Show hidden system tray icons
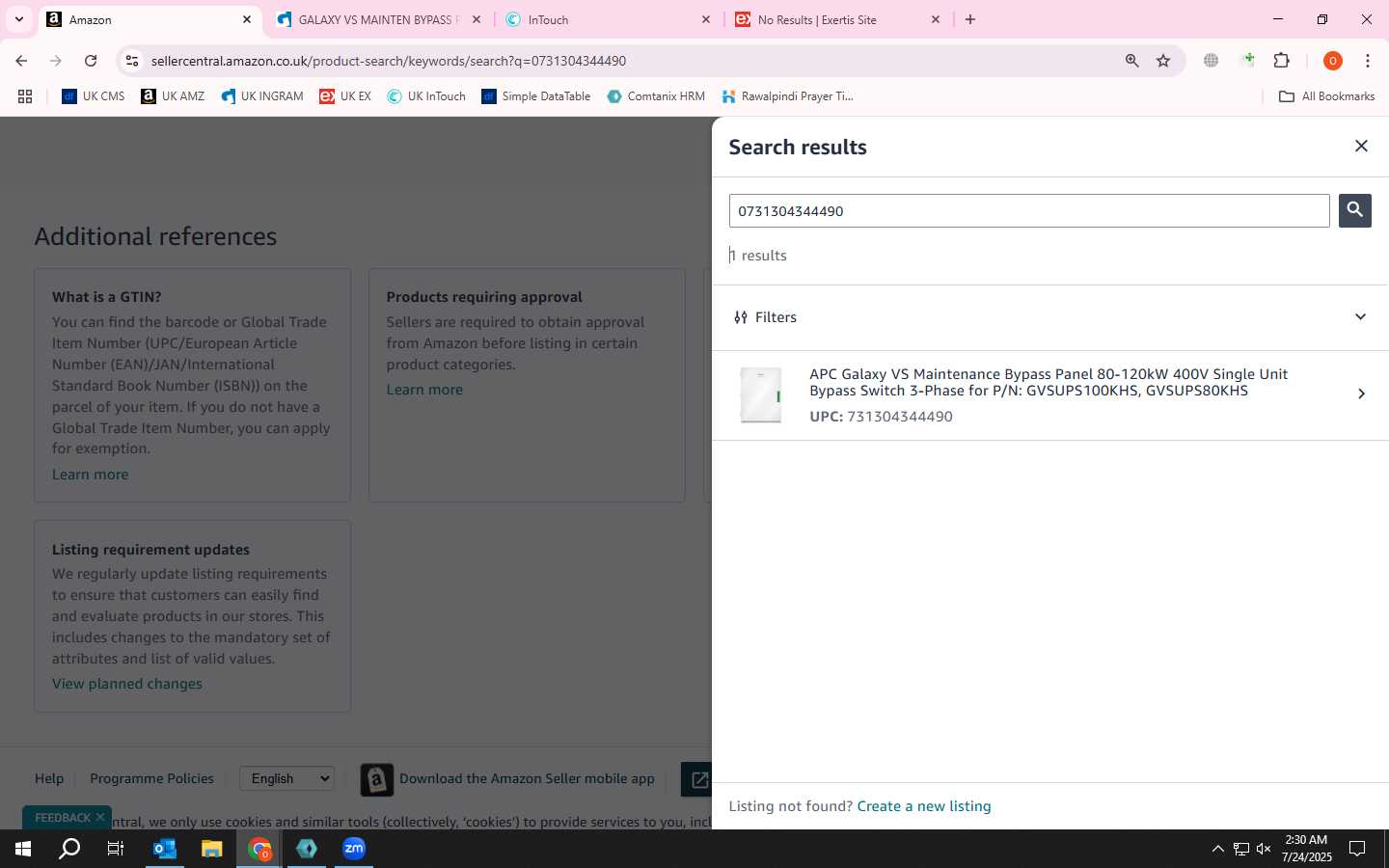Image resolution: width=1389 pixels, height=868 pixels. (x=1217, y=849)
